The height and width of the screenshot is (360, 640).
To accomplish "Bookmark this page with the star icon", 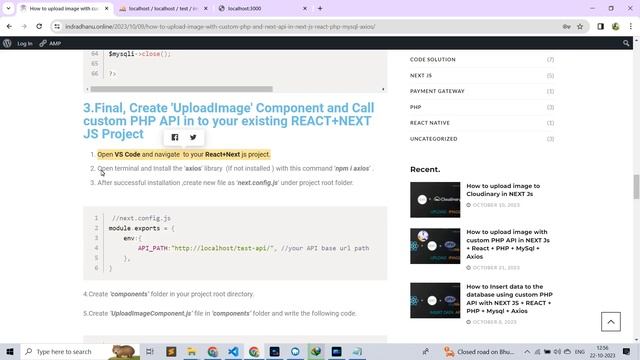I will point(580,27).
